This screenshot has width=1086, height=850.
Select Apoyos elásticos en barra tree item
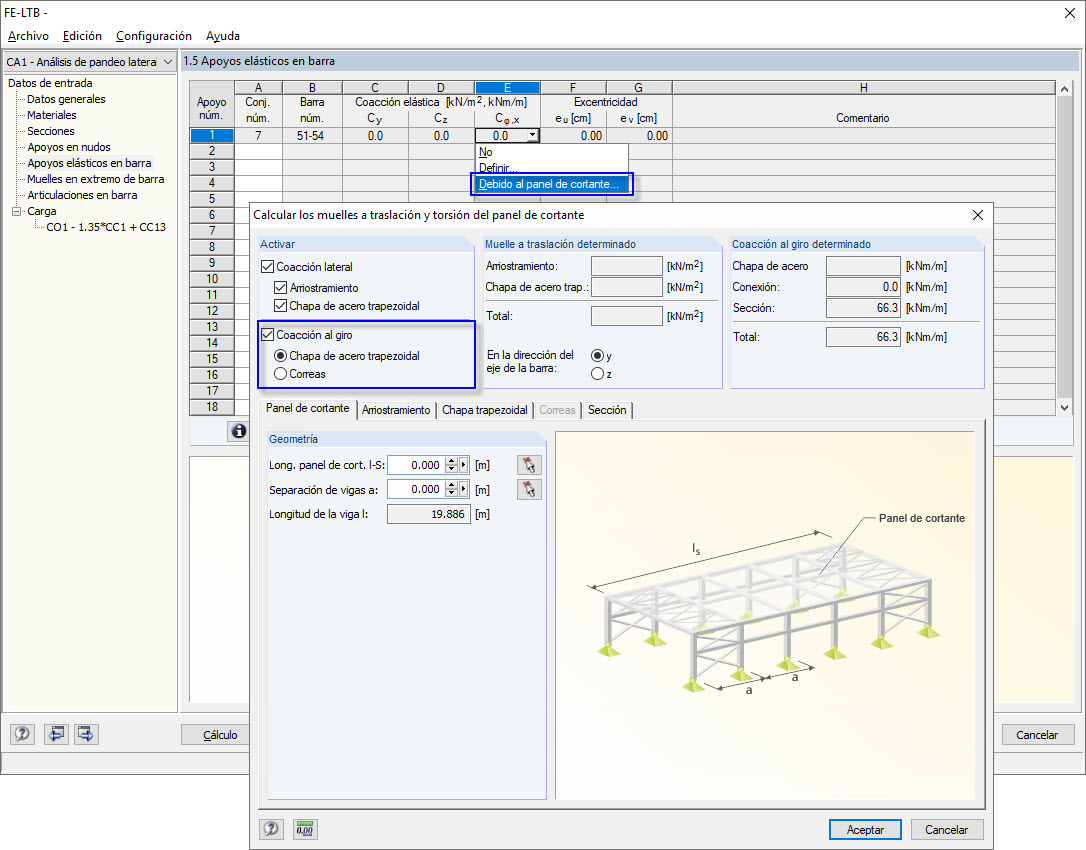(89, 163)
